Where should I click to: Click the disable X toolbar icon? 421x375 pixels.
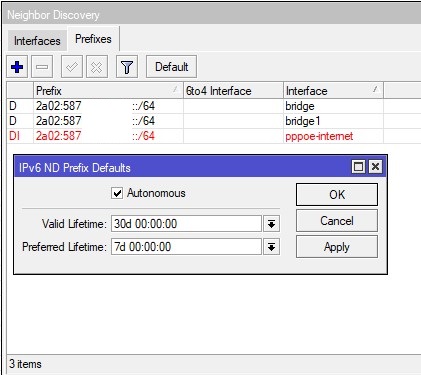point(97,67)
